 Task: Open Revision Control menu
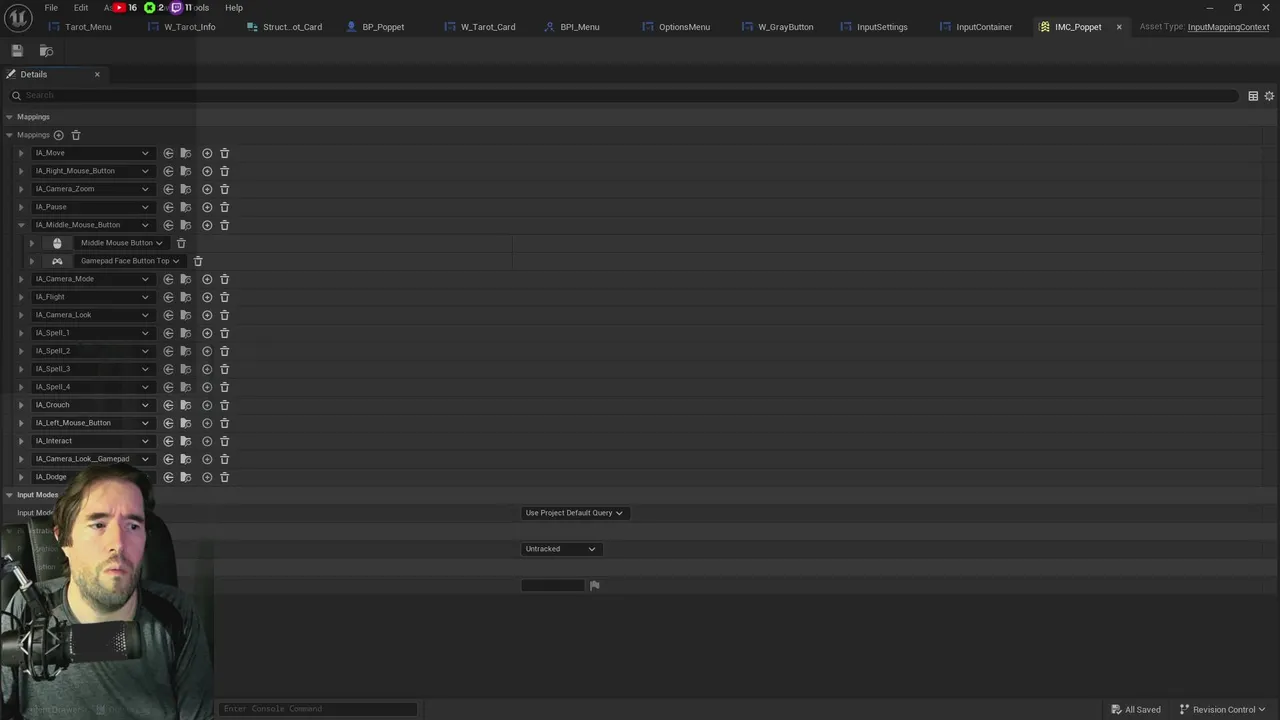(1222, 710)
